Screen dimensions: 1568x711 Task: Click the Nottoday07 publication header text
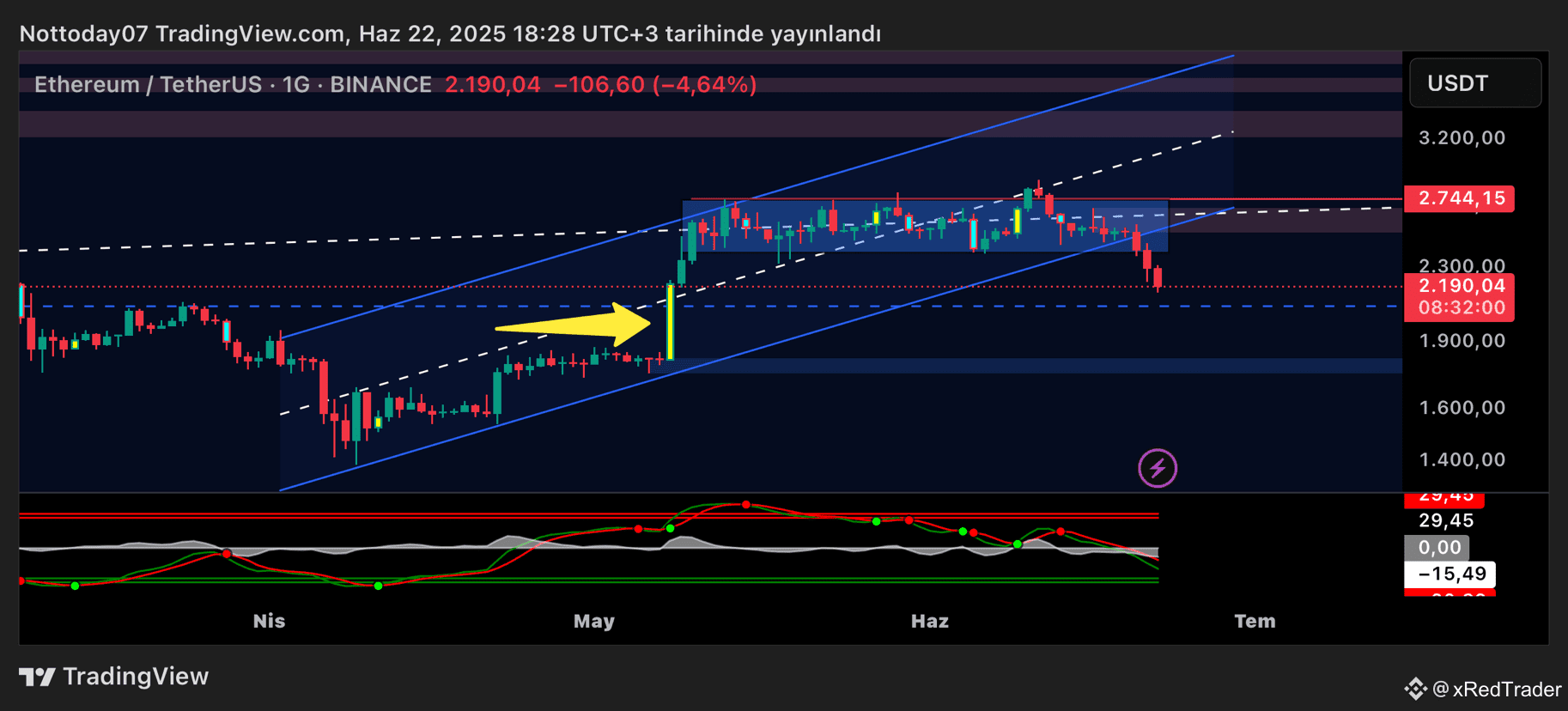pos(450,33)
